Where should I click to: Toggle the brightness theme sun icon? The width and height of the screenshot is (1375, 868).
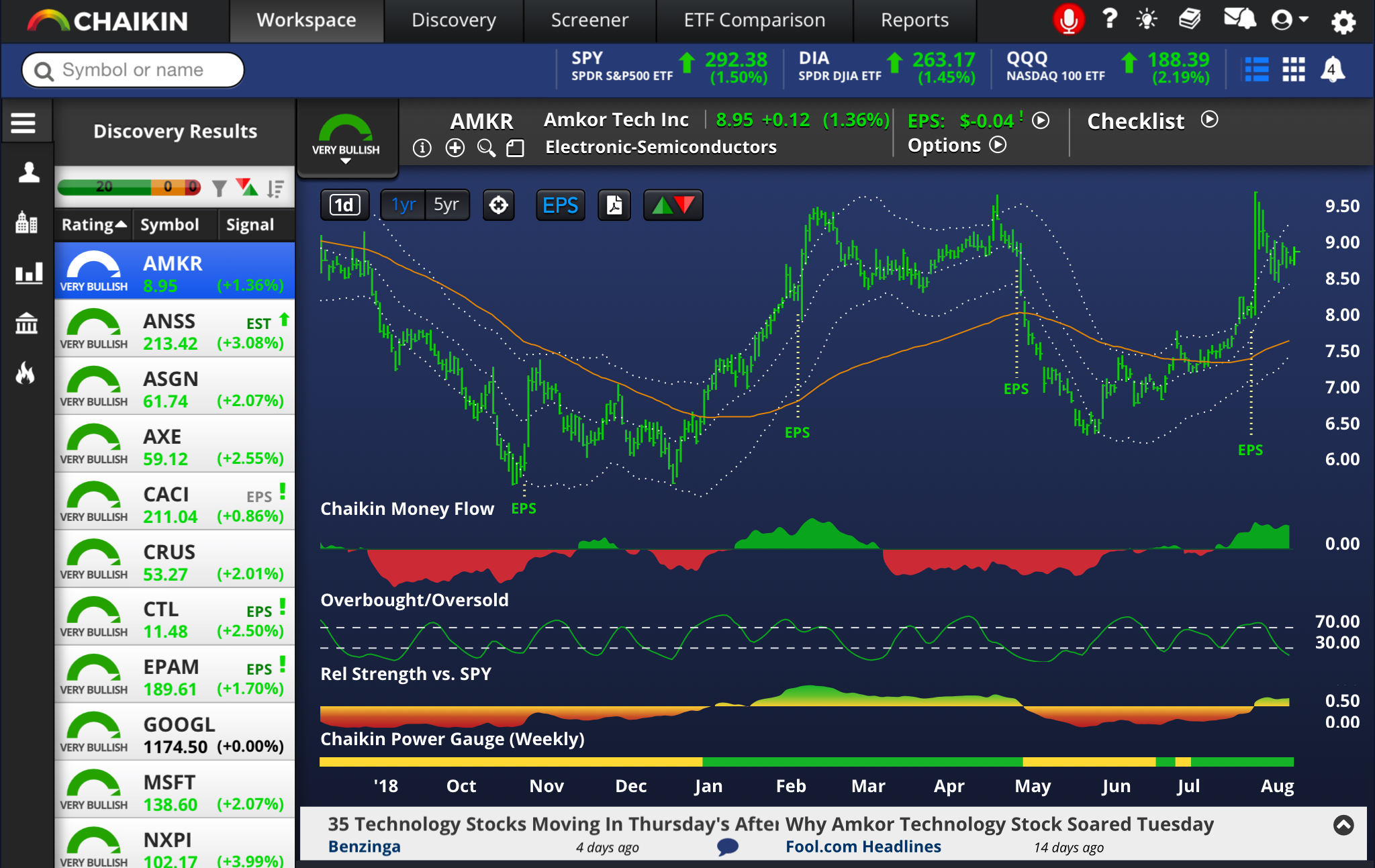(x=1146, y=20)
